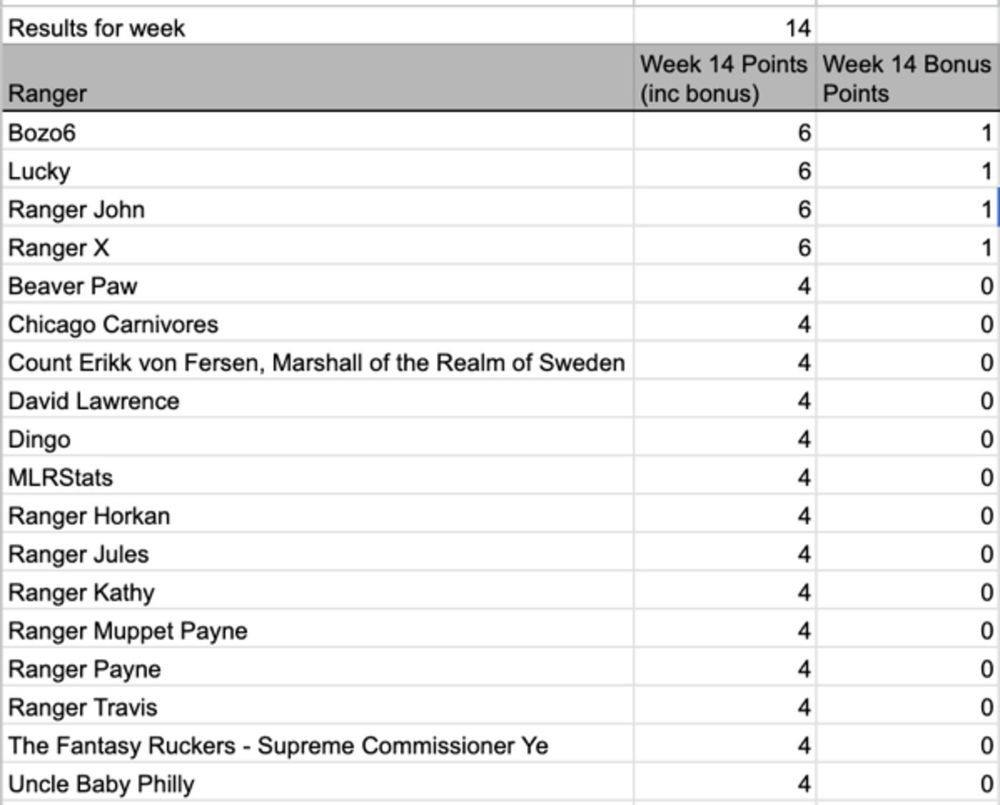The width and height of the screenshot is (1000, 805).
Task: Click the Beaver Paw row name
Action: coord(318,285)
